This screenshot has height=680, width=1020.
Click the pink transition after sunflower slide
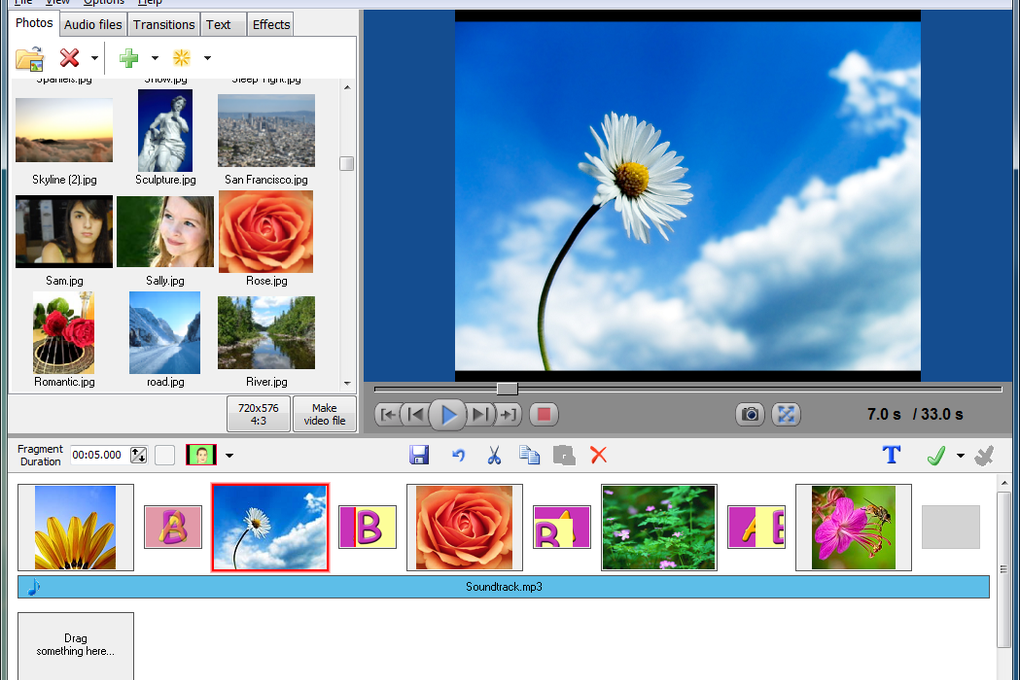tap(173, 527)
